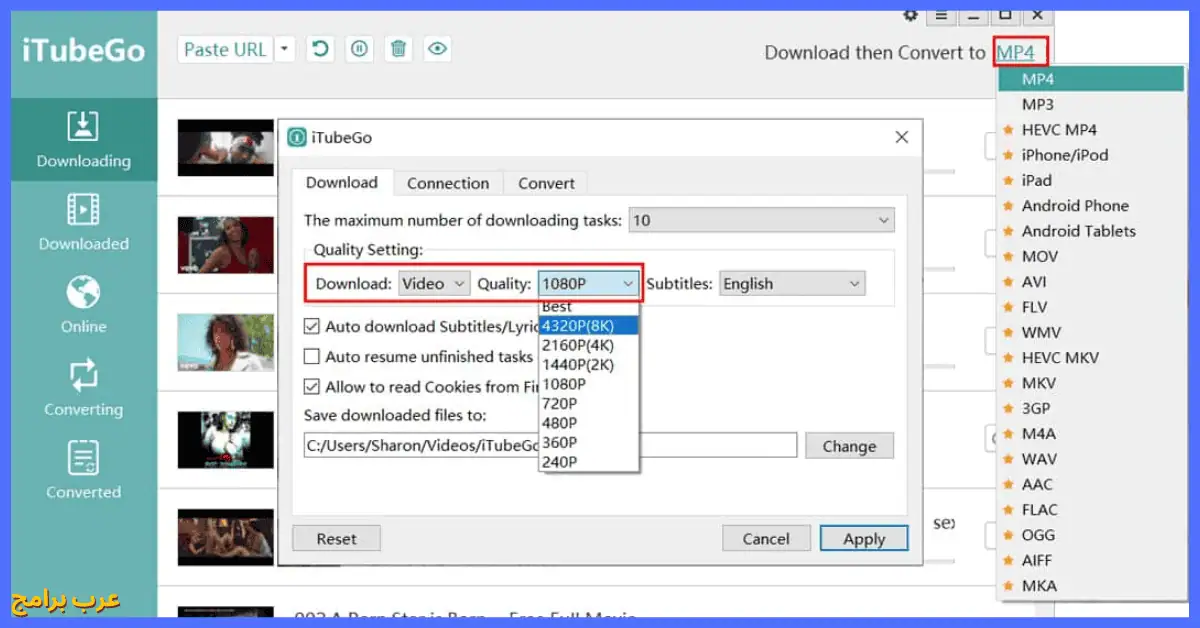Open the Download type Video dropdown

(x=434, y=284)
